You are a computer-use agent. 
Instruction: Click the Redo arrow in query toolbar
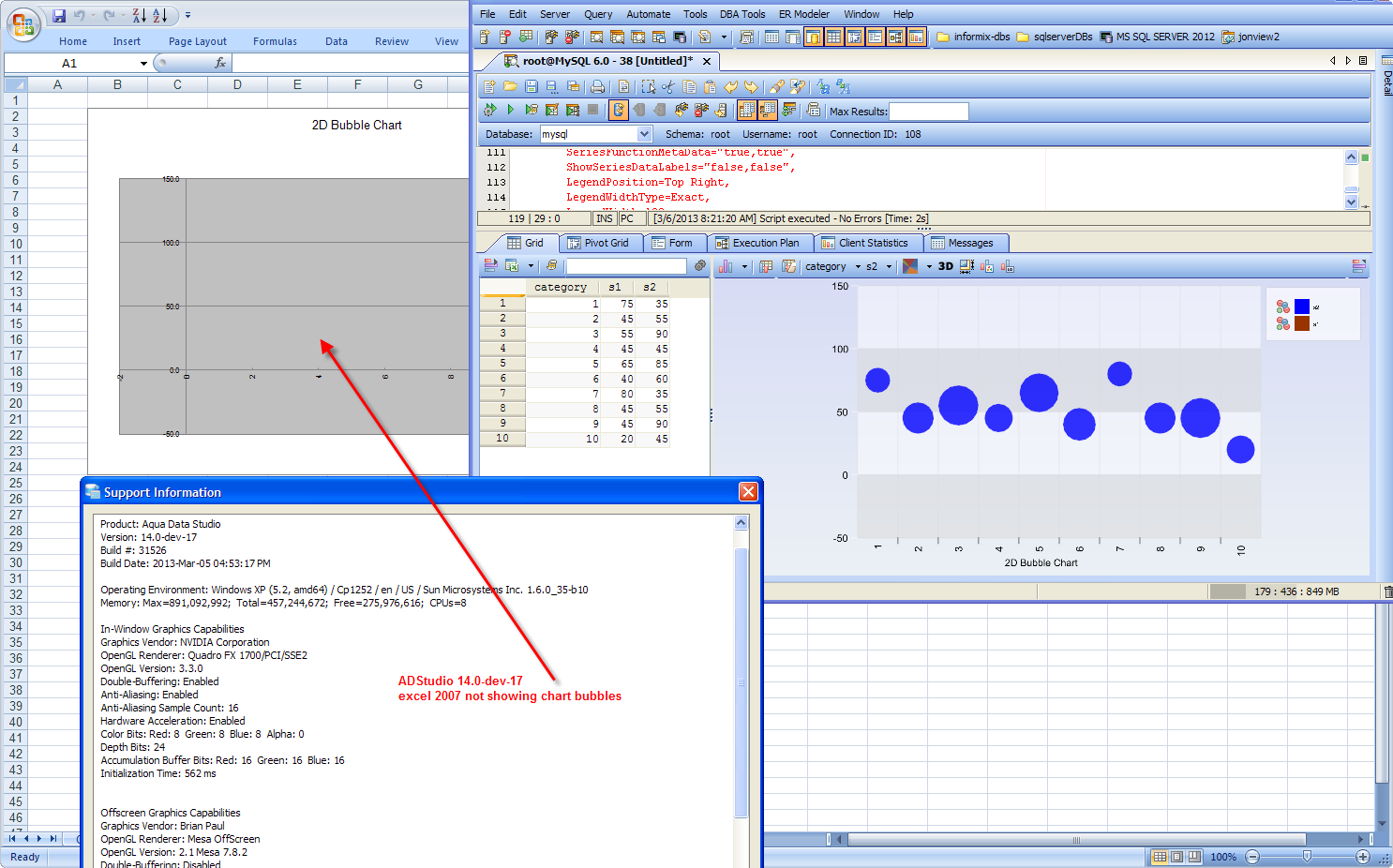(x=751, y=86)
